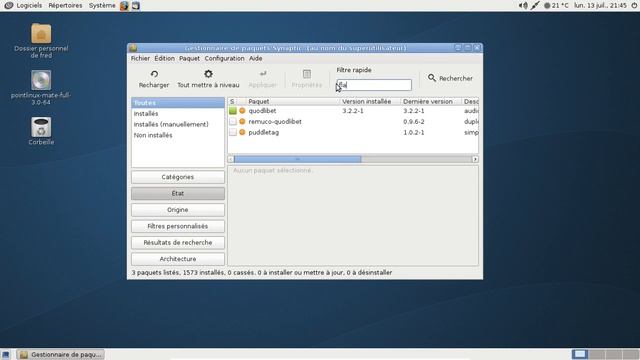The width and height of the screenshot is (640, 360).
Task: Click the right arrow of package list scrollbar
Action: pos(475,159)
